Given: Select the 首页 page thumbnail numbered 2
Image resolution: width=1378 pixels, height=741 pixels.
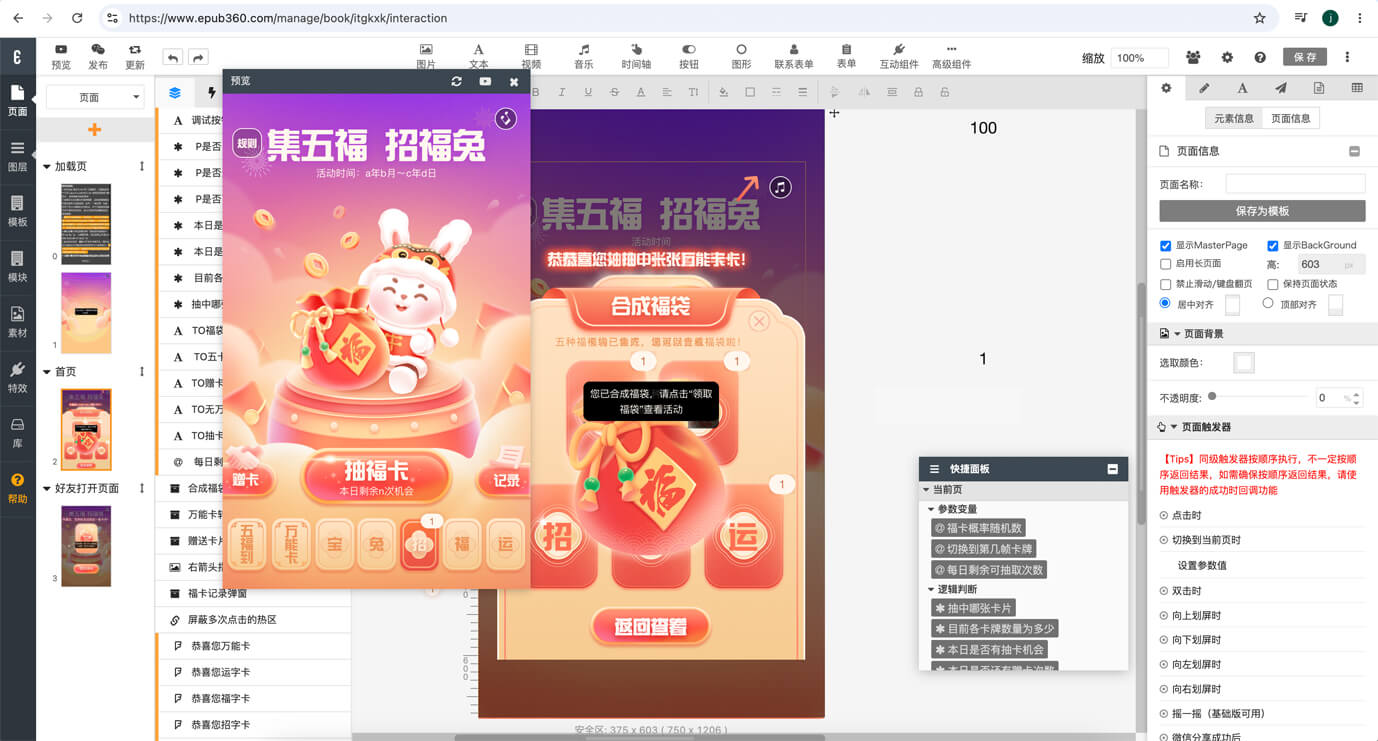Looking at the screenshot, I should (86, 429).
